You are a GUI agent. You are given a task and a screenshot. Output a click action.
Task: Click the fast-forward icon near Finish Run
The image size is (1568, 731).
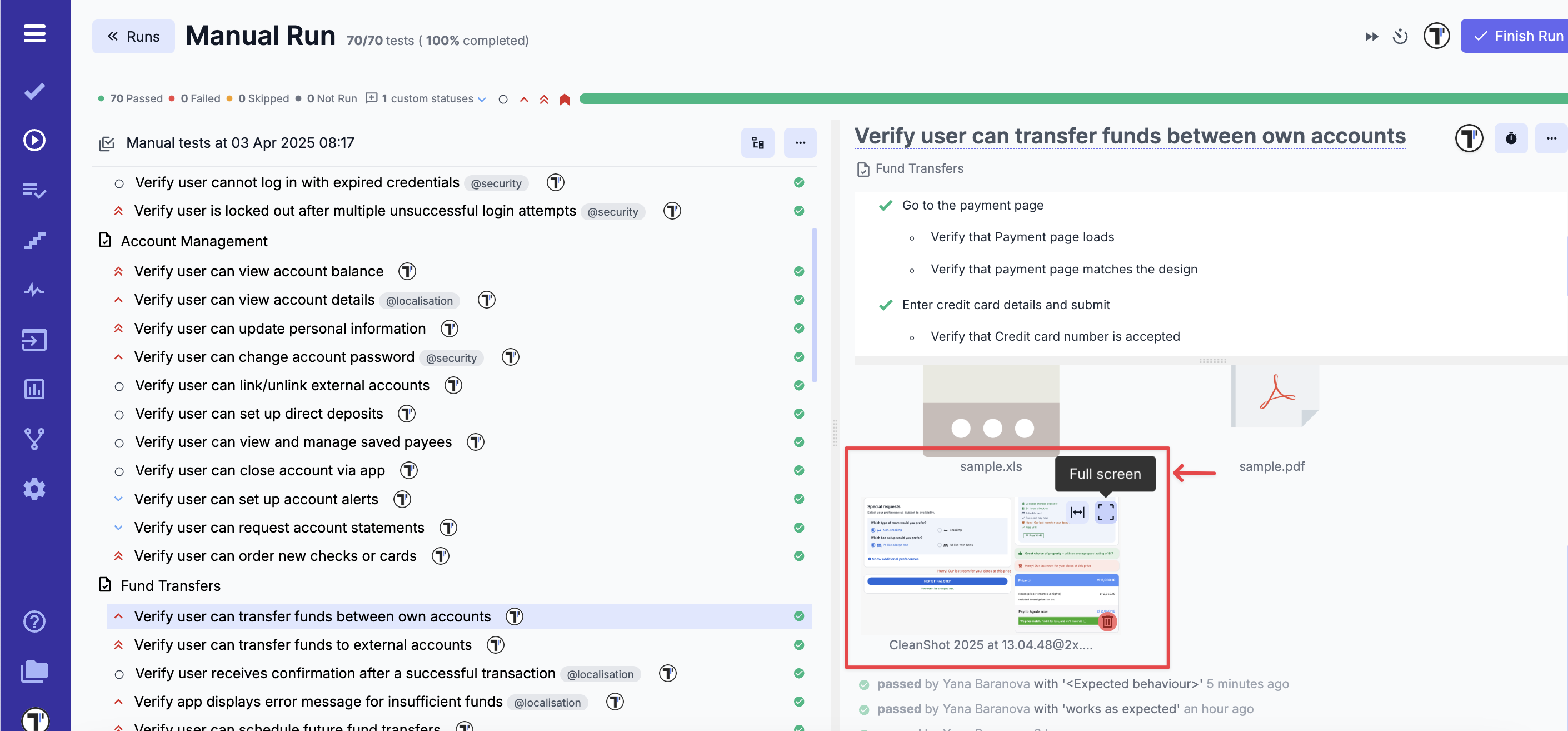click(x=1371, y=37)
